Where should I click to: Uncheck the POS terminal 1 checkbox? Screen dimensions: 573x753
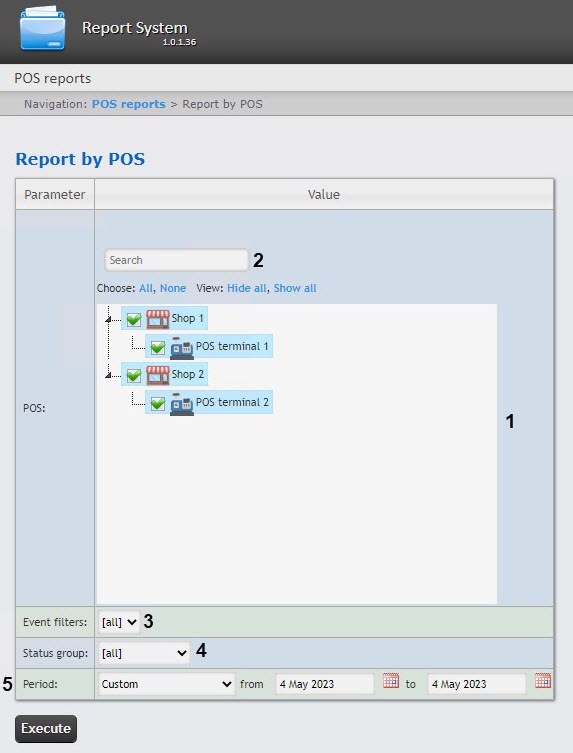[158, 347]
